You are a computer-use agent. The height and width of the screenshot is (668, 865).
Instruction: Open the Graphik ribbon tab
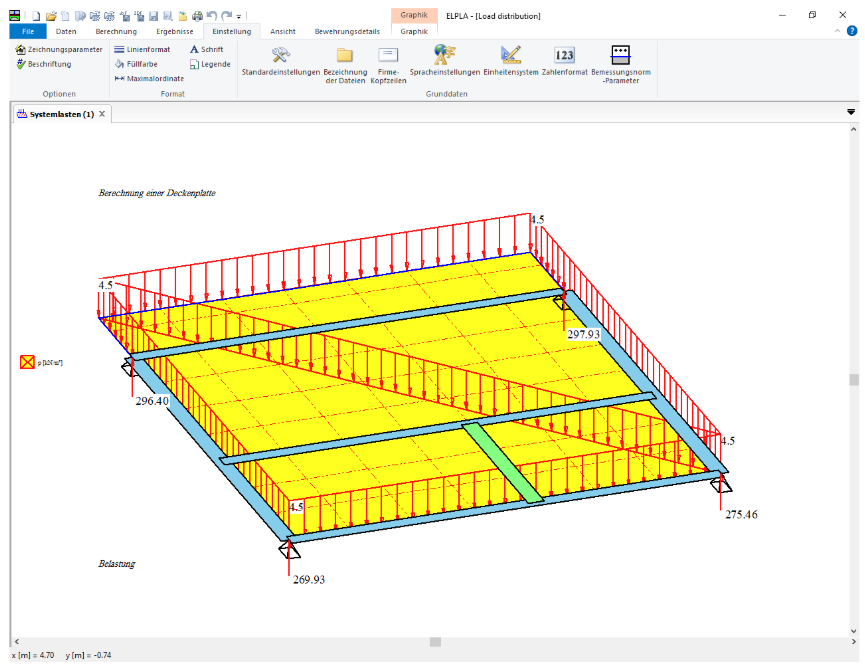click(x=414, y=31)
